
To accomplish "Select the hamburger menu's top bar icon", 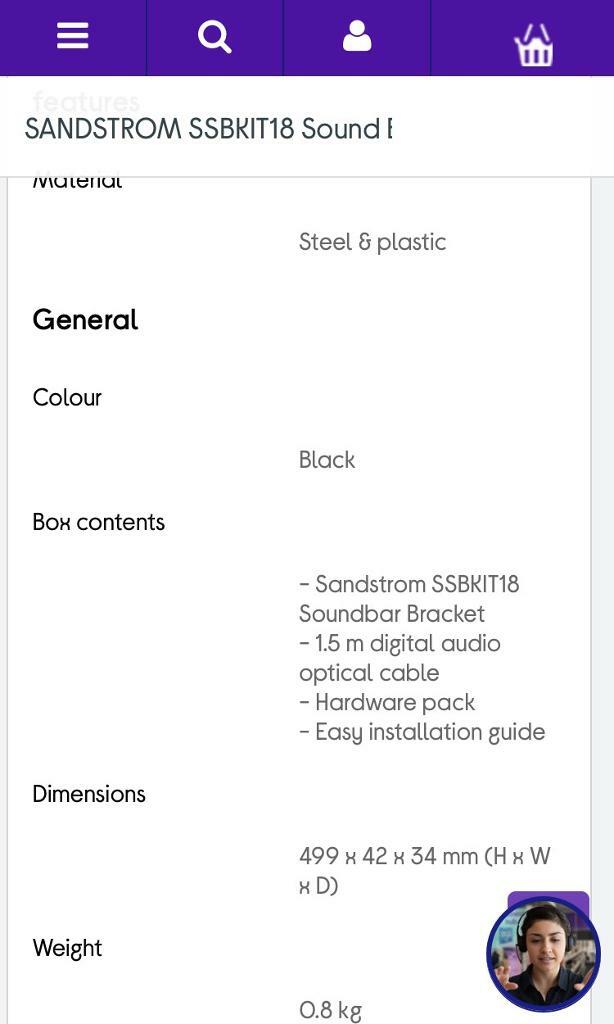I will coord(71,27).
